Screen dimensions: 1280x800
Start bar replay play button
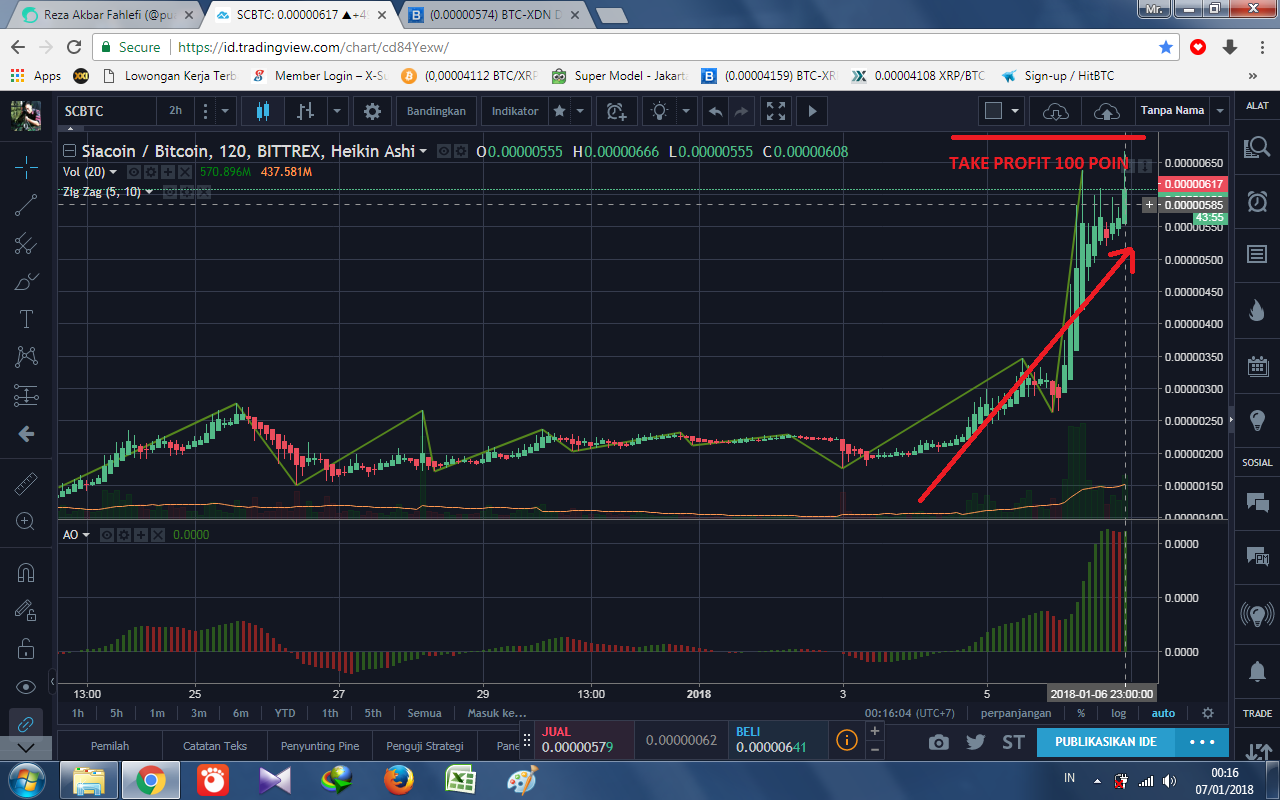pyautogui.click(x=812, y=111)
